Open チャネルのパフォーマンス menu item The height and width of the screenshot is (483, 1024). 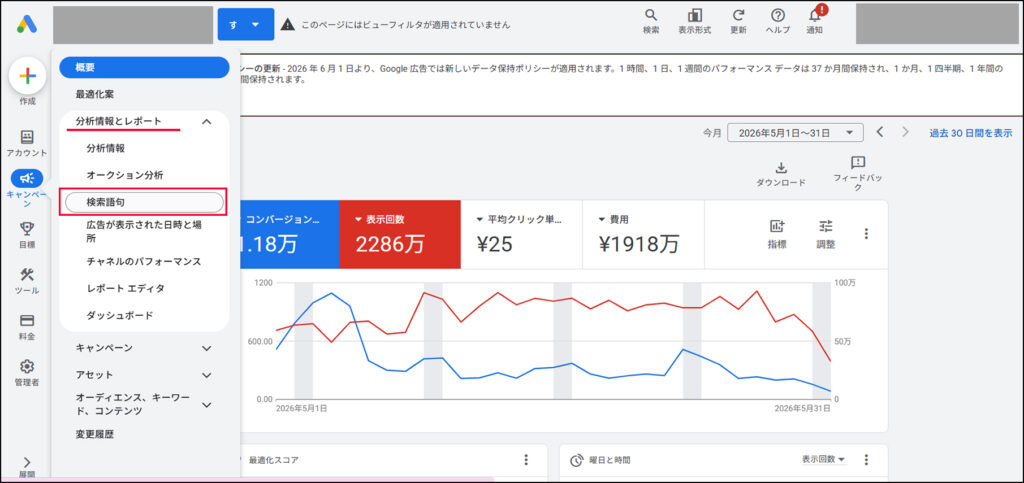tap(144, 261)
